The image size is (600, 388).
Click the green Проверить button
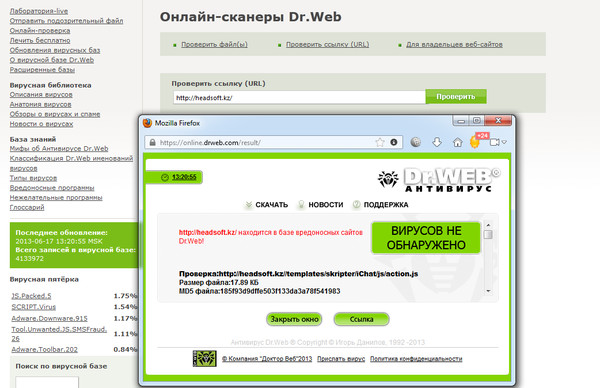[x=456, y=96]
